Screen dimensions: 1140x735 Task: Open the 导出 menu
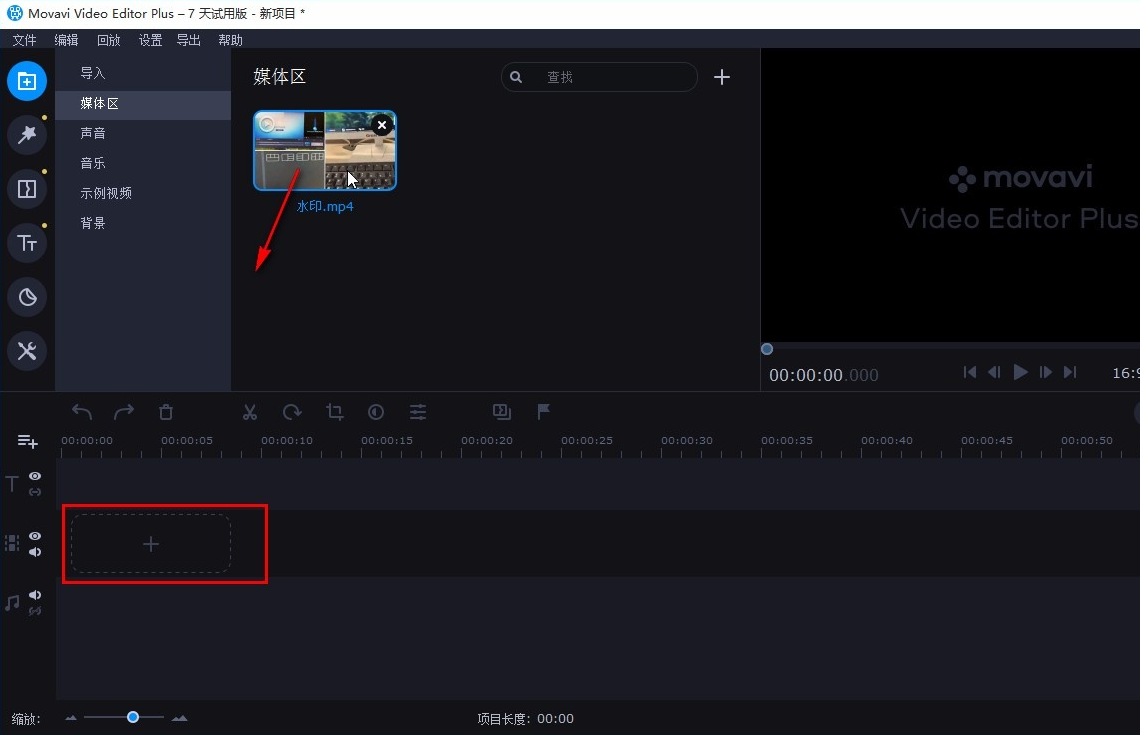(x=189, y=40)
